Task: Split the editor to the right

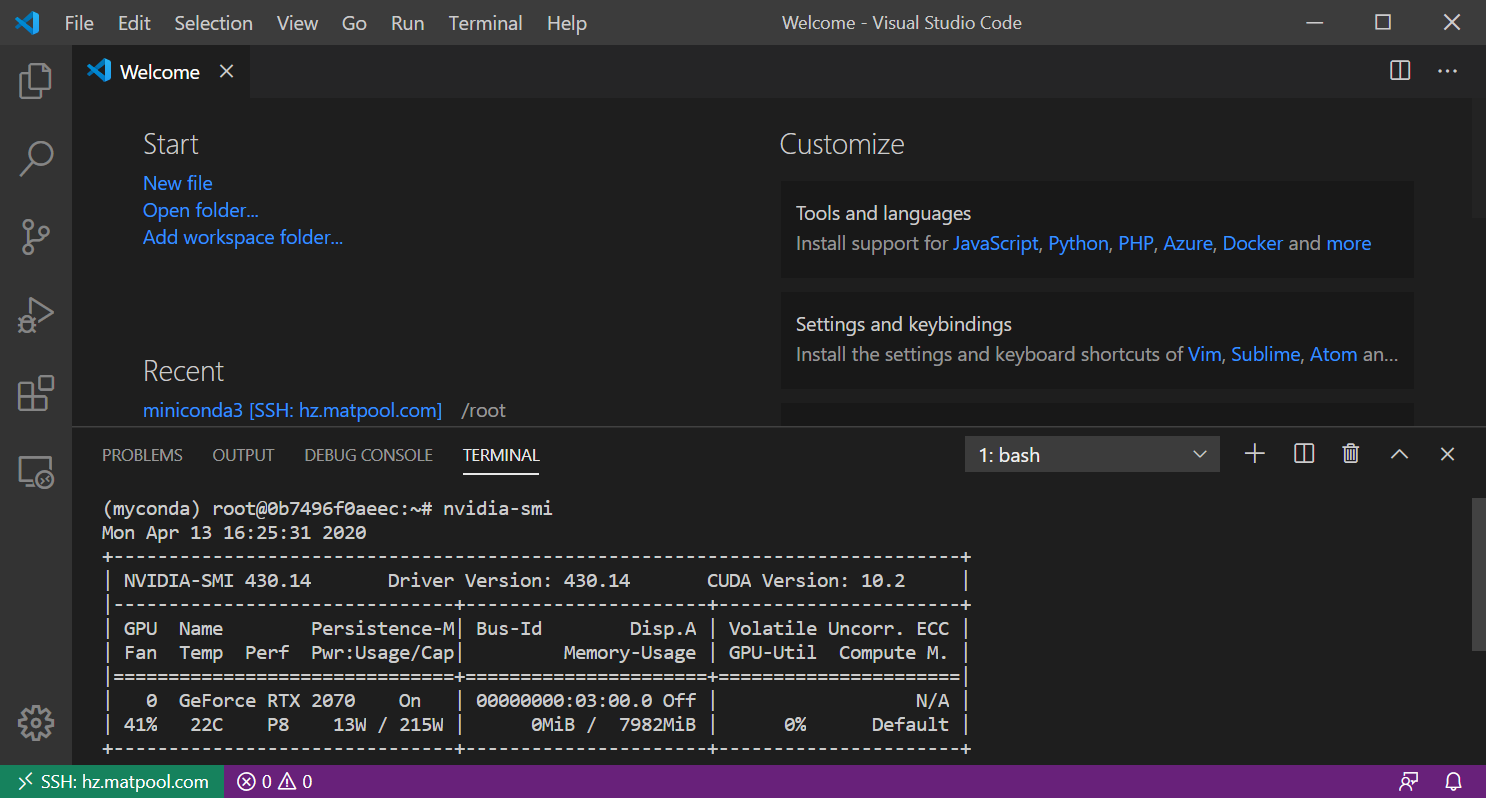Action: (1400, 71)
